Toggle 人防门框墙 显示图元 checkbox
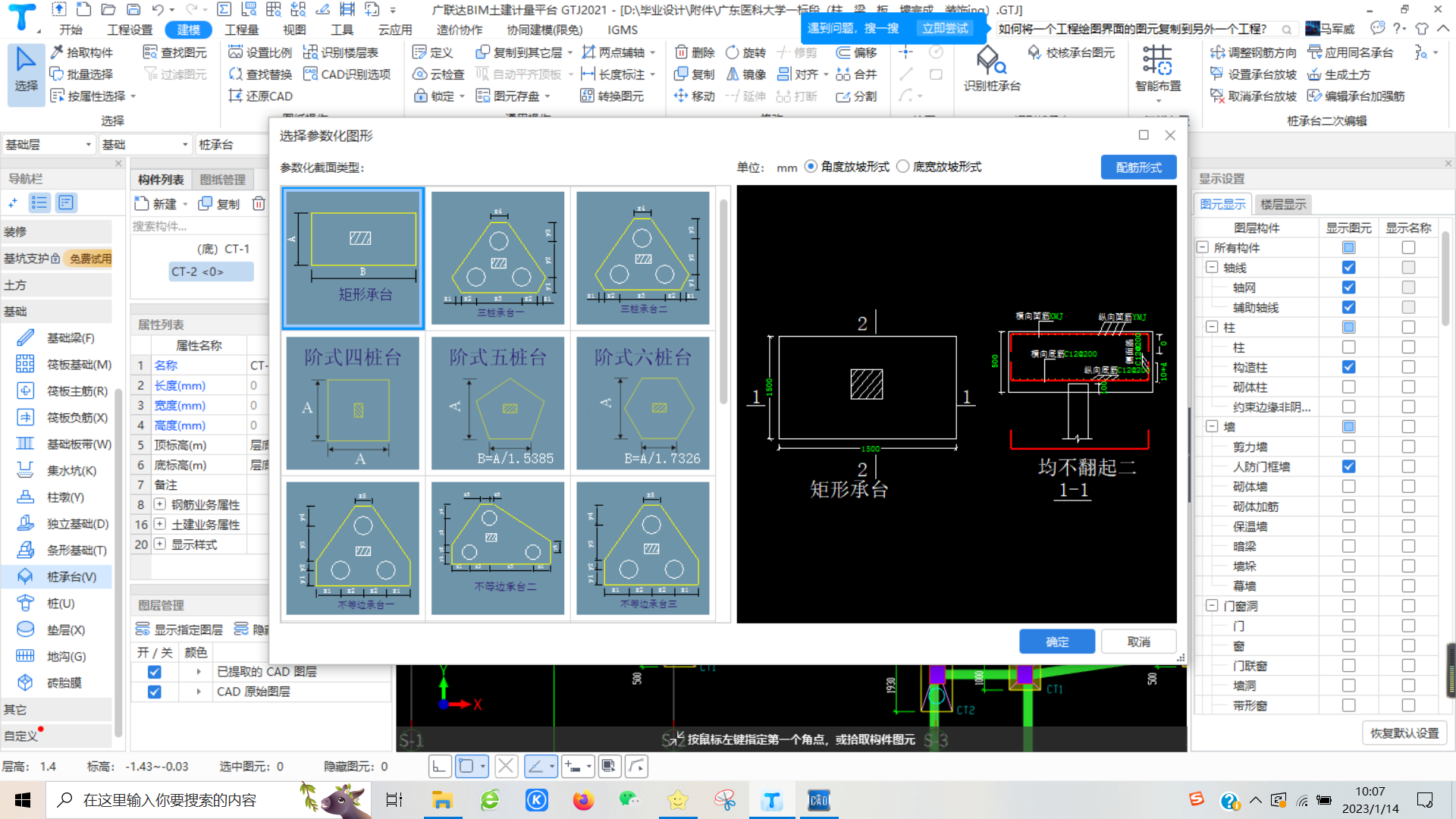 pyautogui.click(x=1348, y=466)
